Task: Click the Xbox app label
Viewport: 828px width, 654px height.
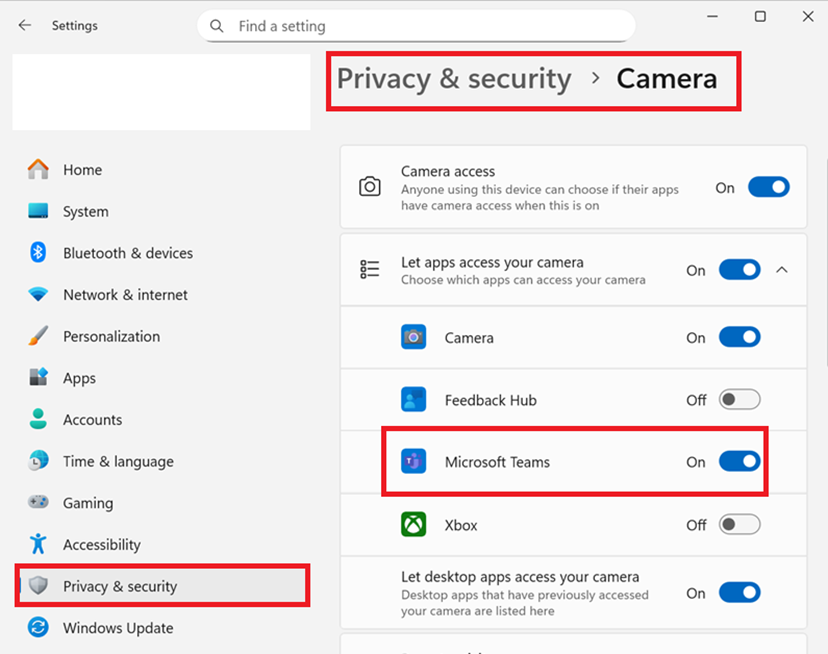Action: point(461,525)
